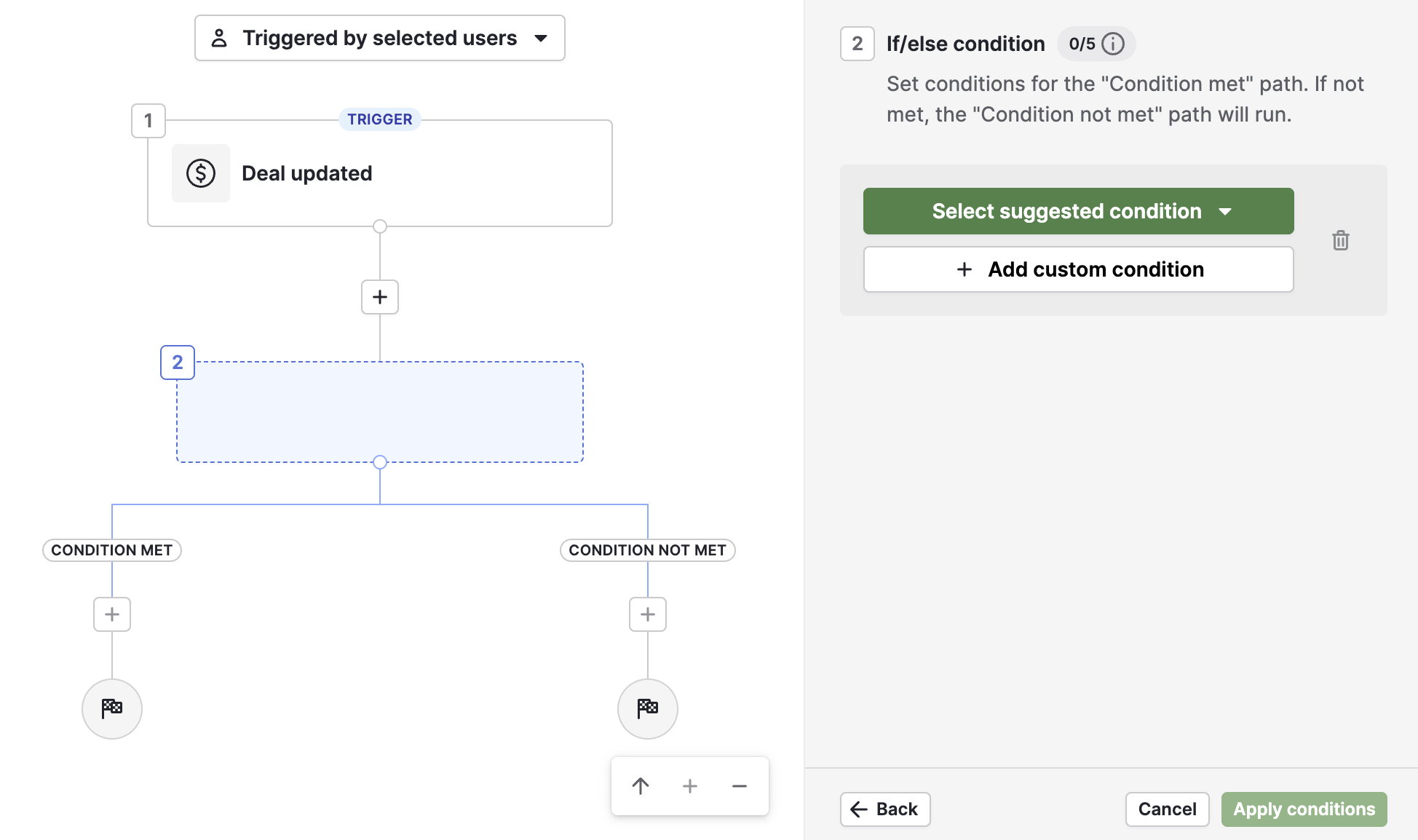Select the Condition met path label
Viewport: 1418px width, 840px height.
coord(111,550)
